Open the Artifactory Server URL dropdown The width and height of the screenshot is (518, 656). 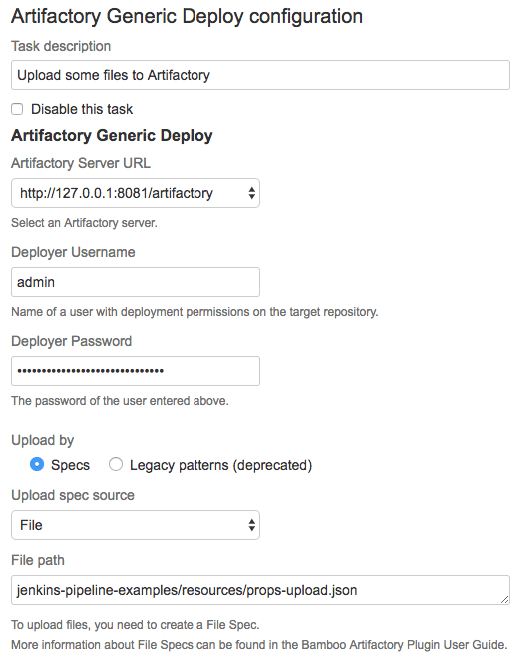pos(135,193)
